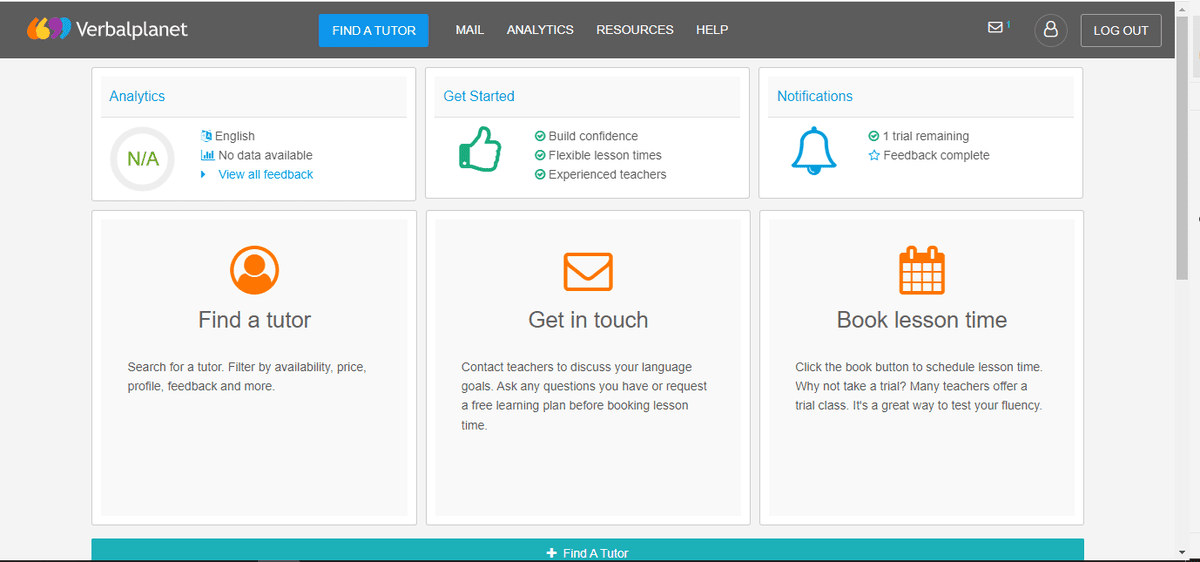Expand View all feedback arrow
The height and width of the screenshot is (562, 1200).
[x=204, y=174]
